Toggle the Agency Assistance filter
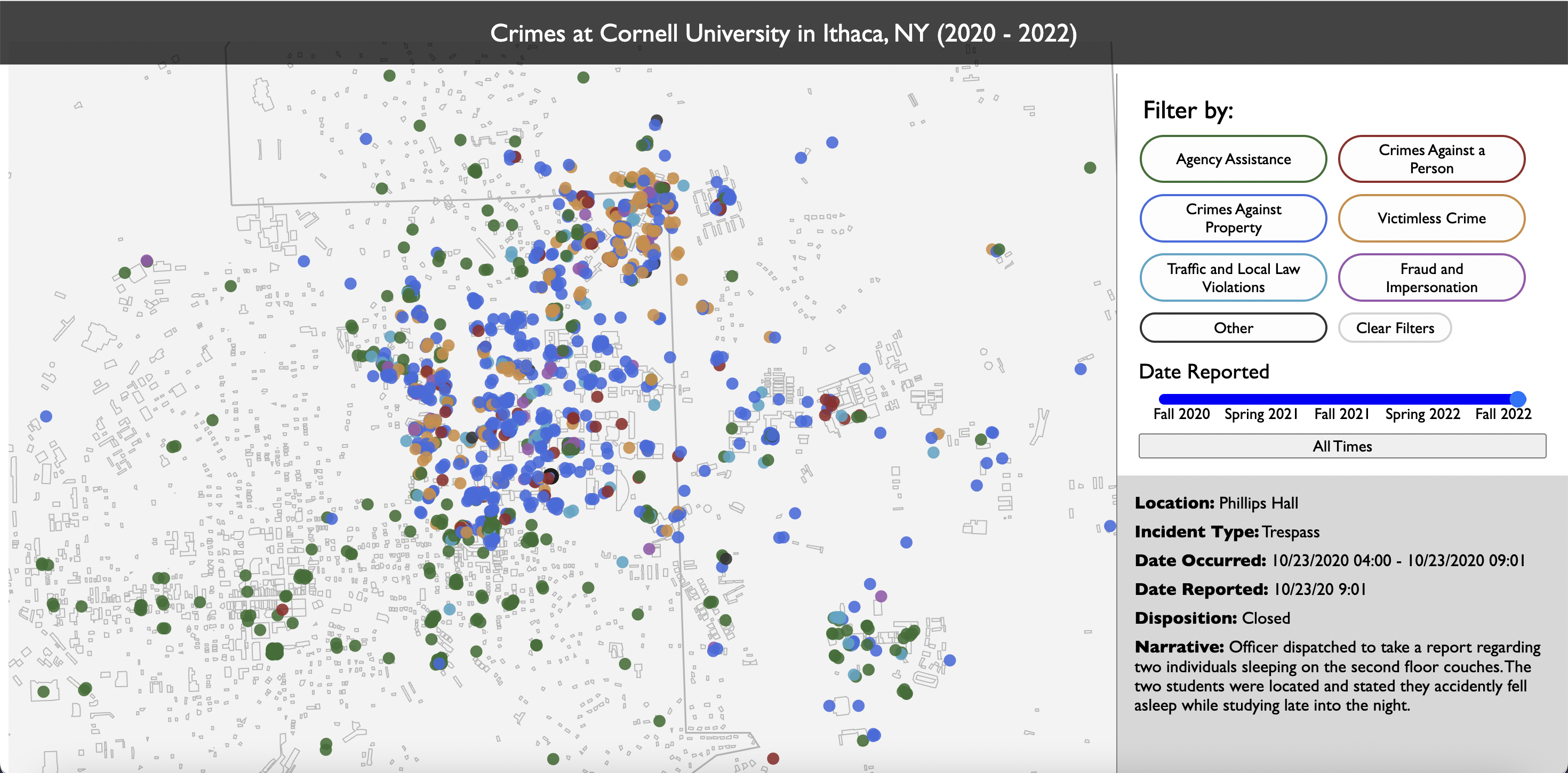This screenshot has height=773, width=1568. tap(1233, 159)
